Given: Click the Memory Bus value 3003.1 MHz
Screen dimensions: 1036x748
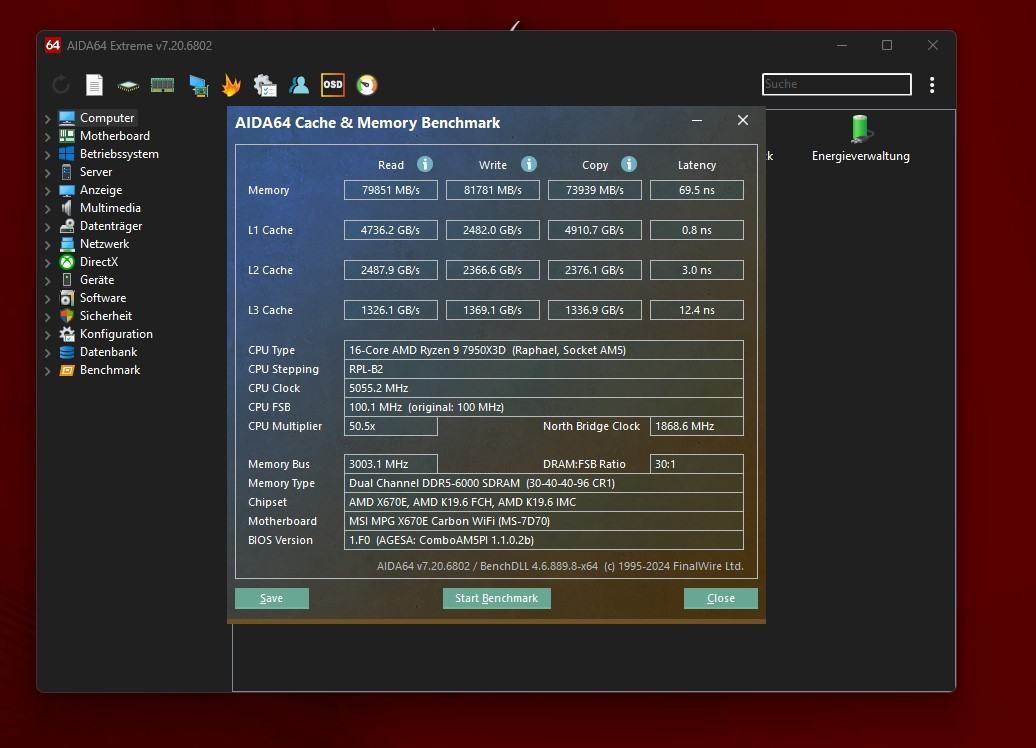Looking at the screenshot, I should [390, 464].
